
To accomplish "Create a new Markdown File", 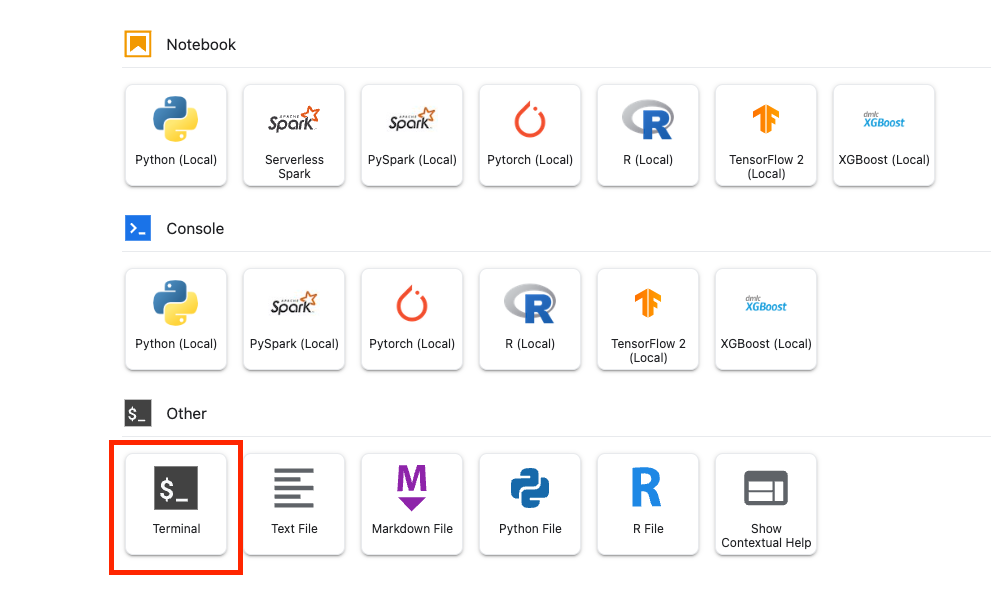I will pyautogui.click(x=412, y=504).
